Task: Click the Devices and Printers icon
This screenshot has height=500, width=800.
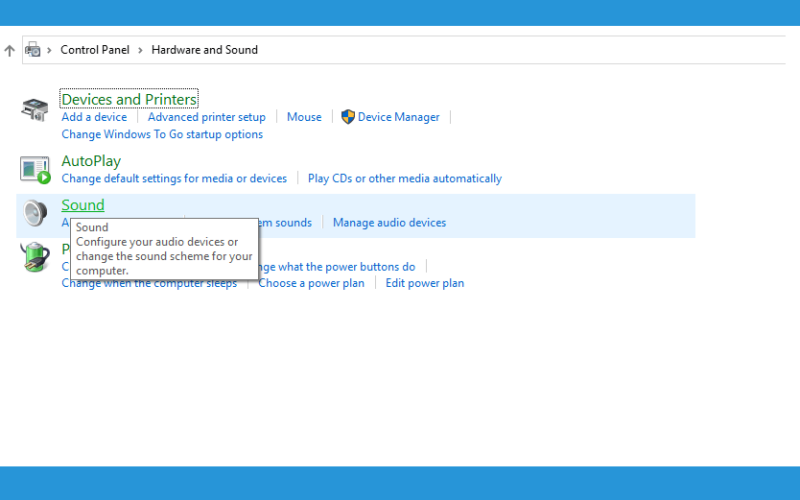Action: pyautogui.click(x=35, y=109)
